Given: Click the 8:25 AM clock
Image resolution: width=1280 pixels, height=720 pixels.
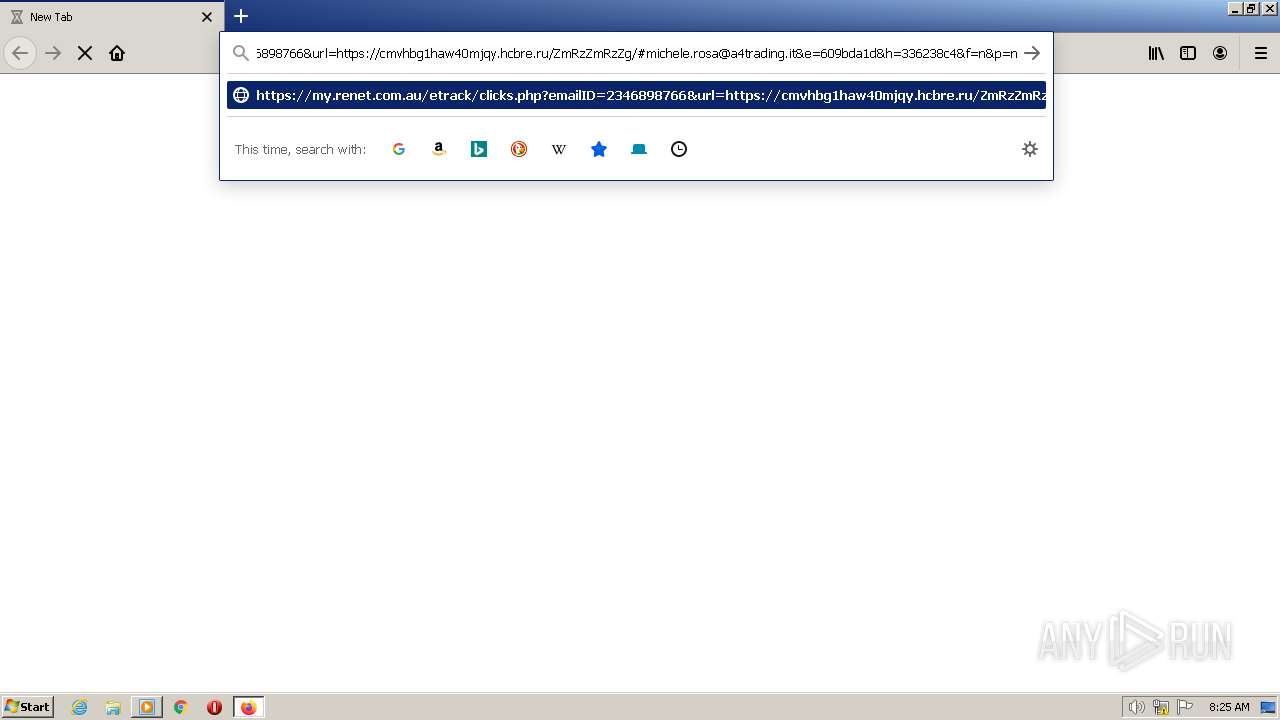Looking at the screenshot, I should (1229, 707).
